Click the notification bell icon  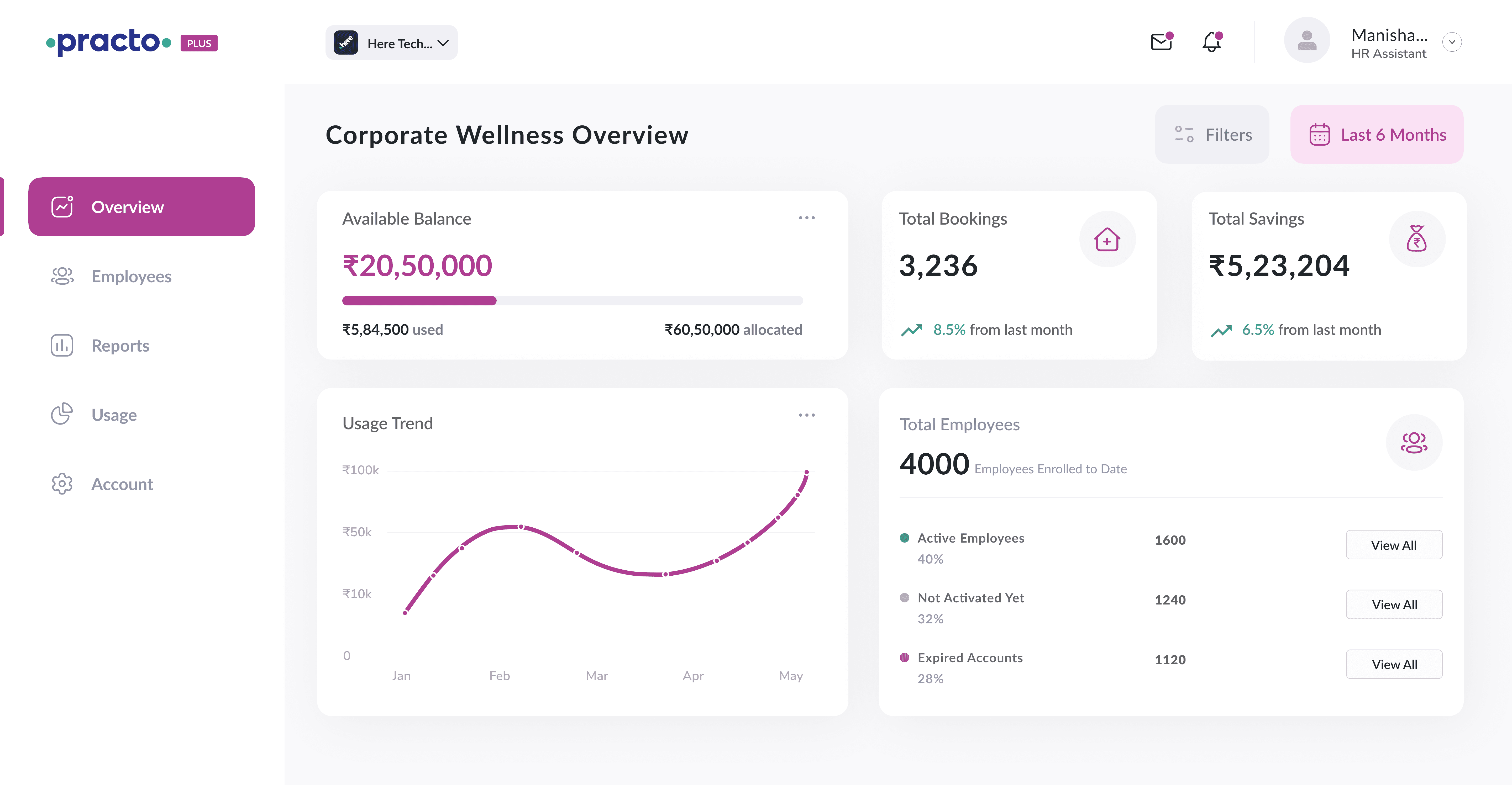point(1211,42)
